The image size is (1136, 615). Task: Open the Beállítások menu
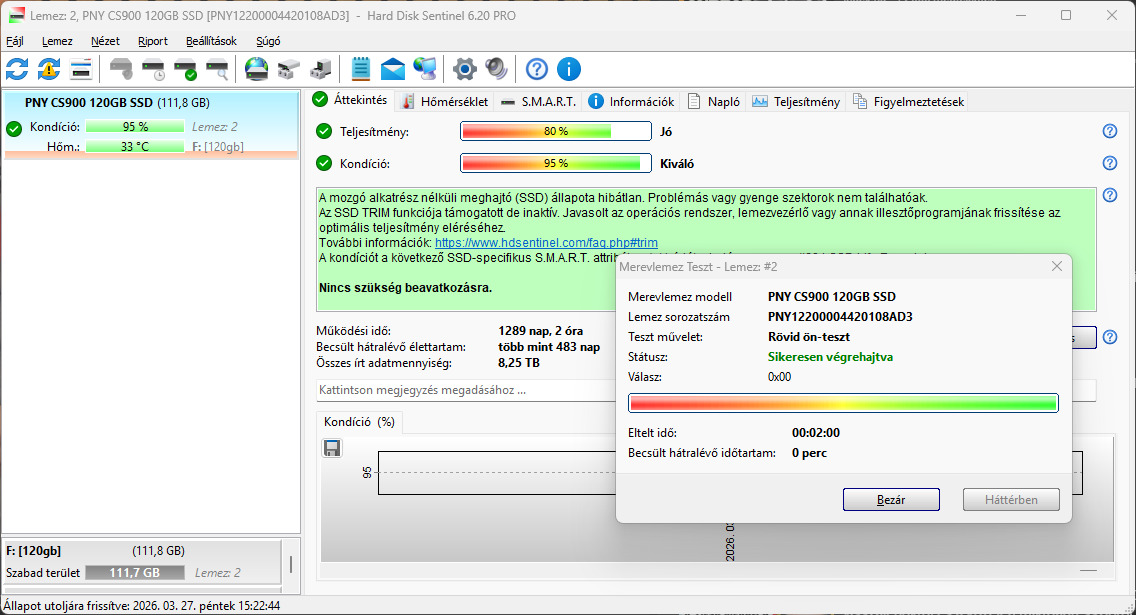pyautogui.click(x=212, y=41)
